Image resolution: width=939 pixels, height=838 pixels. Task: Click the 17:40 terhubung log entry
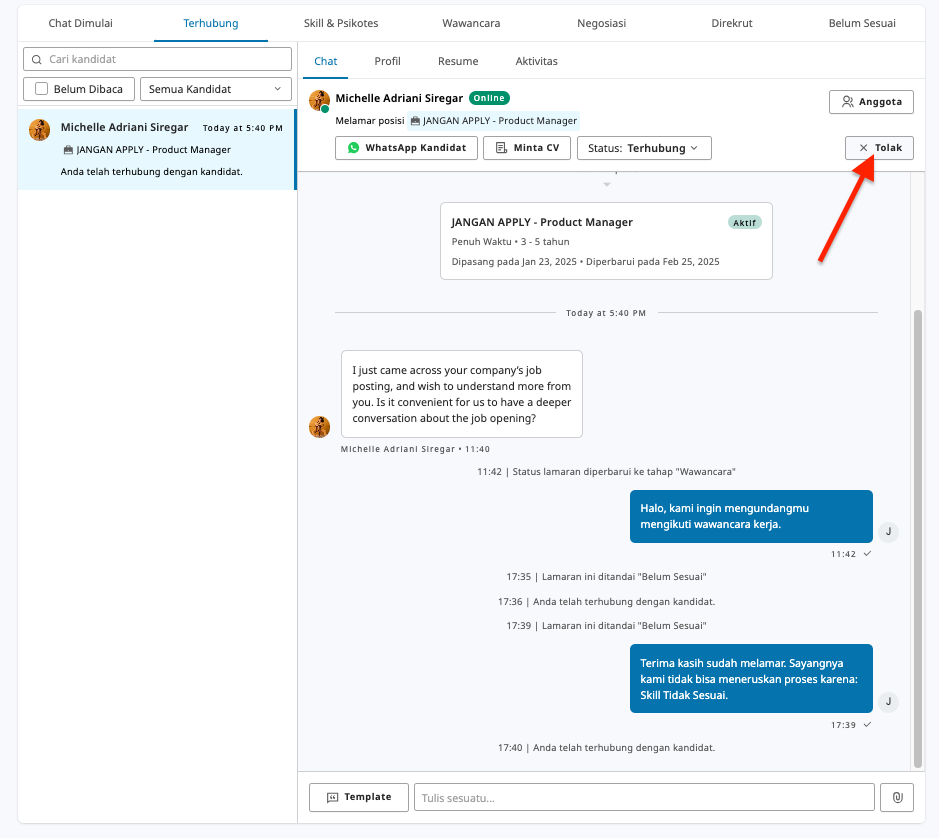(x=606, y=748)
